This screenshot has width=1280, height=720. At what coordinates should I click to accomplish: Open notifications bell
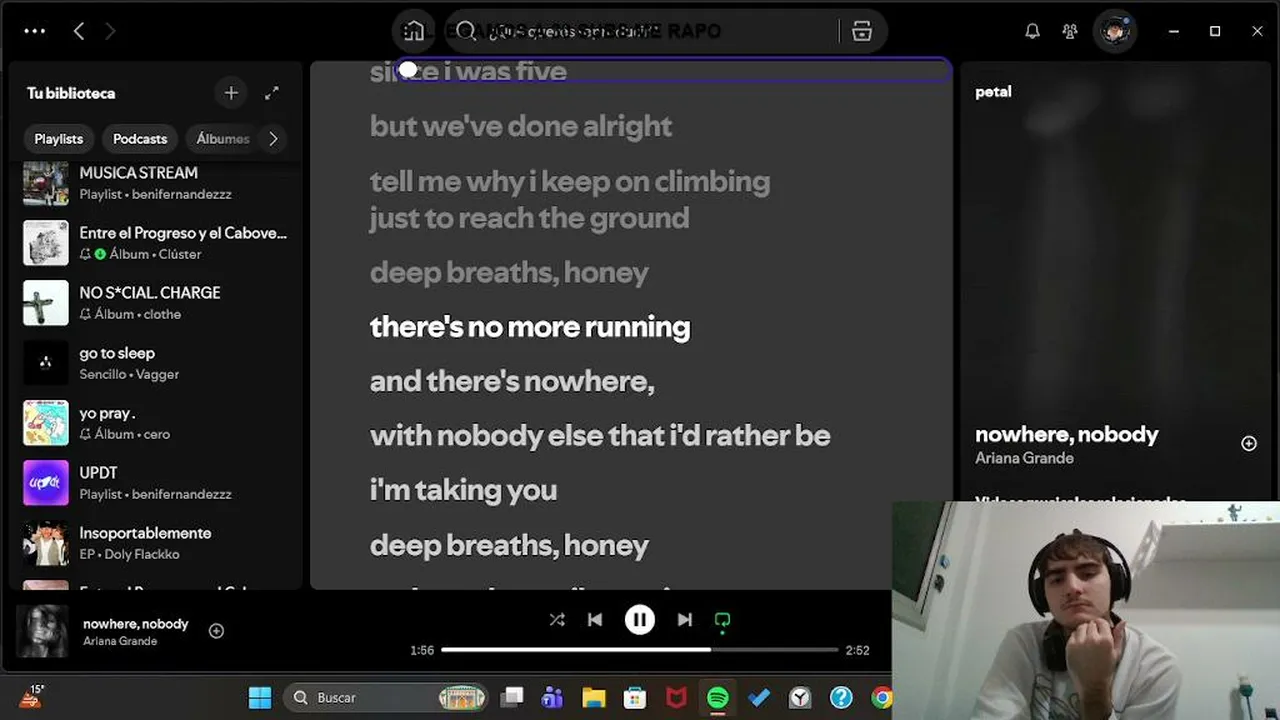click(x=1032, y=31)
